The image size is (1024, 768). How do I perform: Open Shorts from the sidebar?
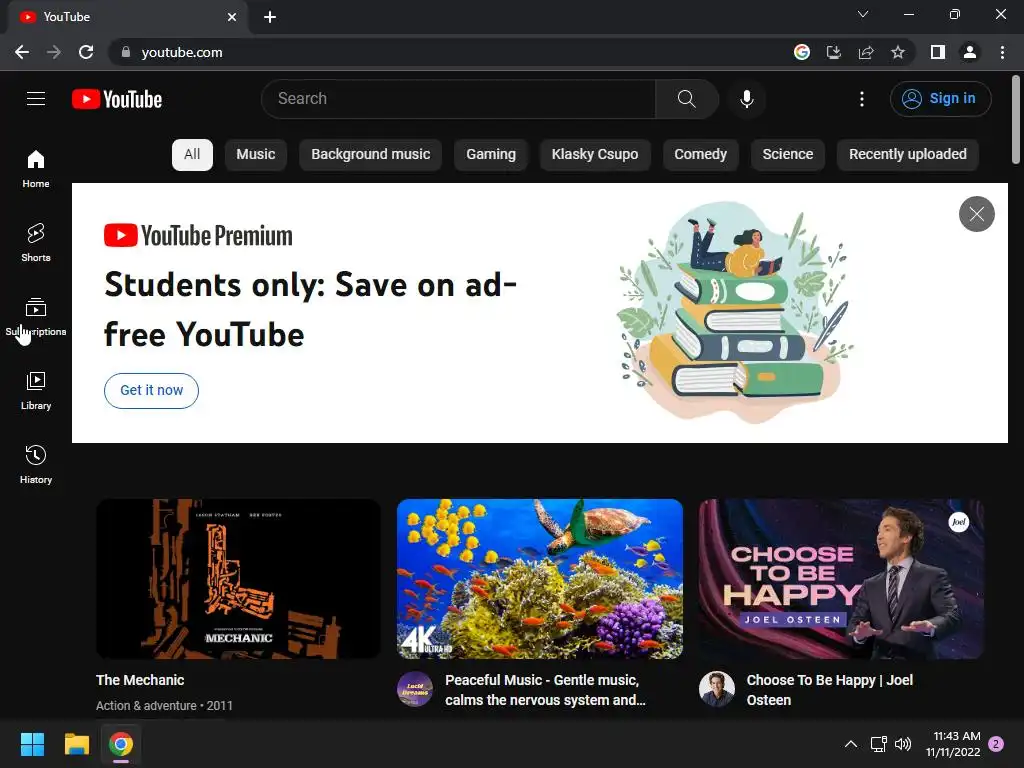36,242
